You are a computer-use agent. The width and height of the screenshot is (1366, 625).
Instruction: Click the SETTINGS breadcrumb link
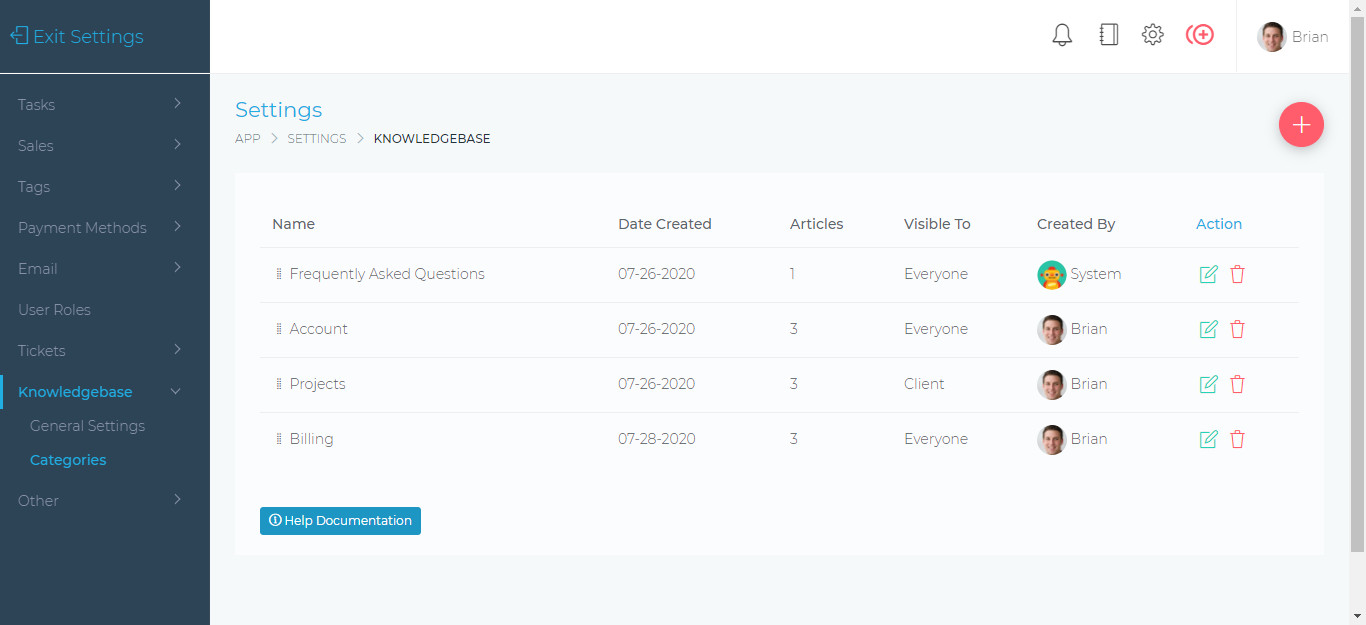[317, 139]
